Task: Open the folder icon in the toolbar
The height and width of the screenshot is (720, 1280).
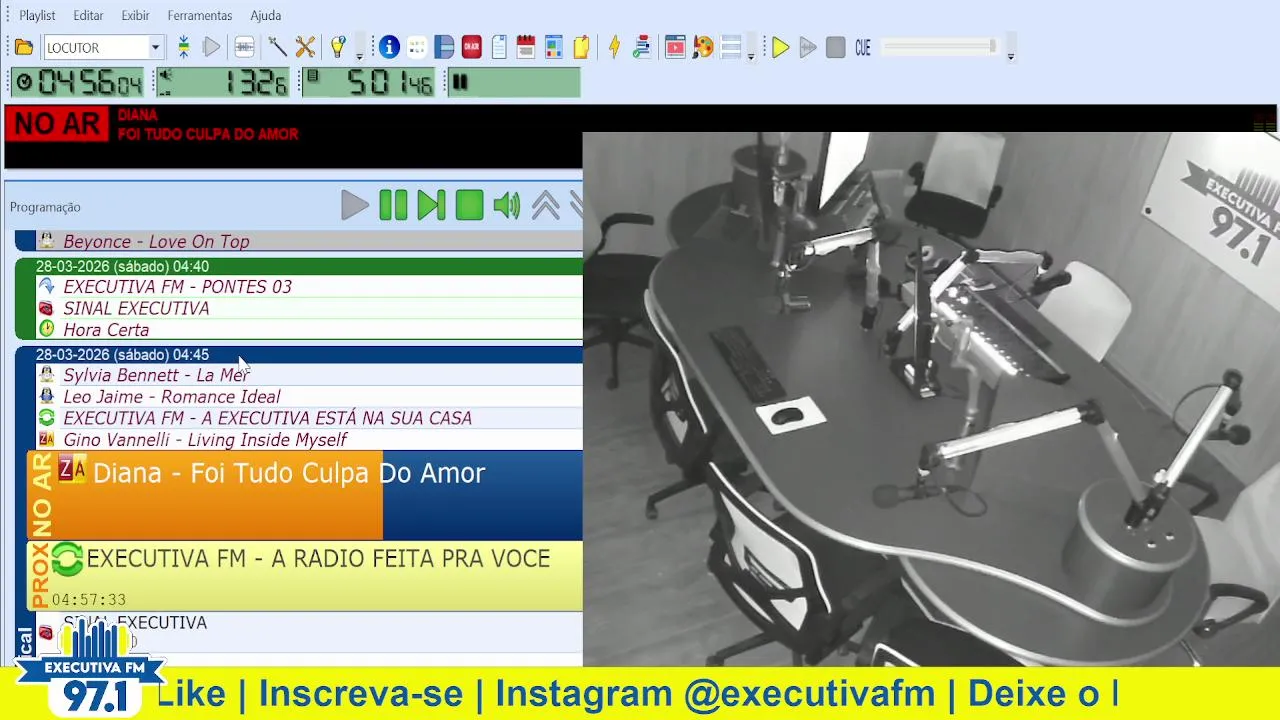Action: (x=24, y=47)
